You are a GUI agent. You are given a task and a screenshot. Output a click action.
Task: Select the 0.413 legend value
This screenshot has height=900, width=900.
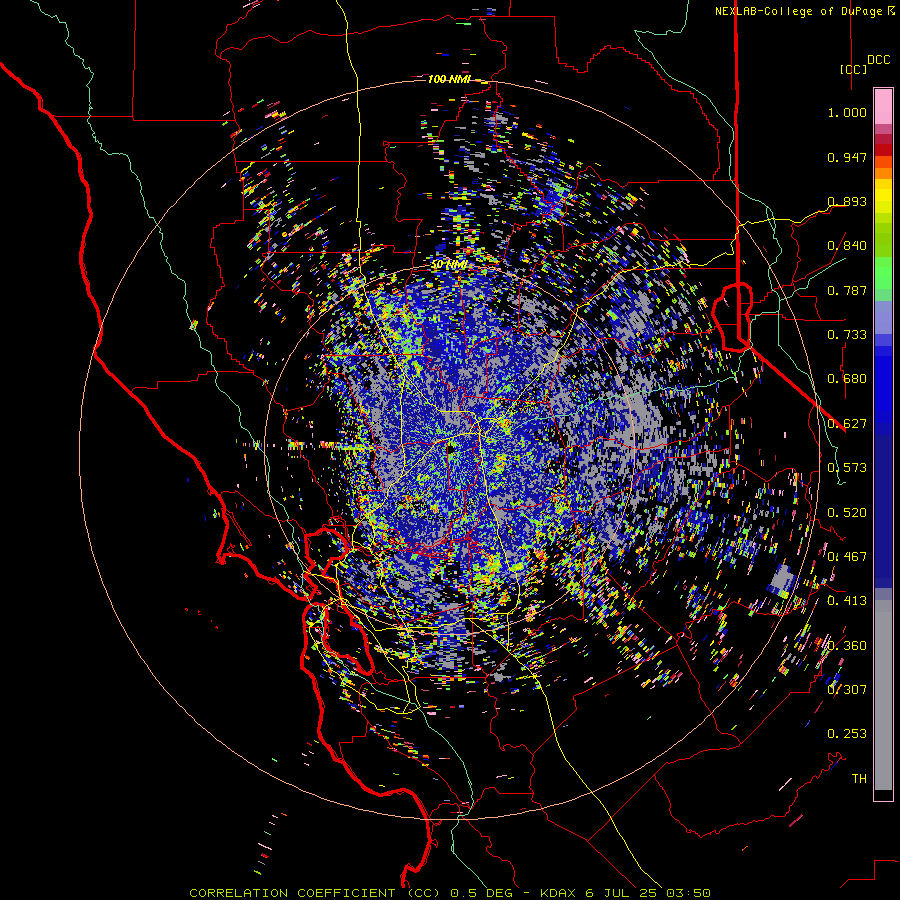(847, 601)
